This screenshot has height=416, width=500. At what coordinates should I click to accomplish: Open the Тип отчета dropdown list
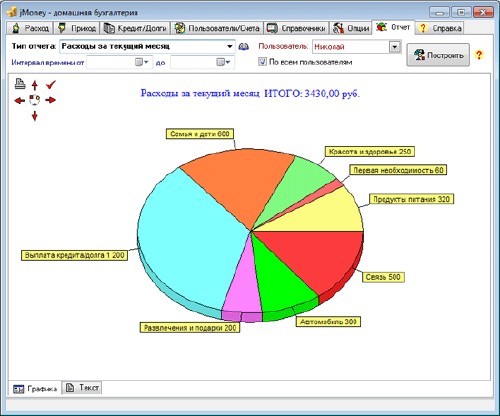230,46
